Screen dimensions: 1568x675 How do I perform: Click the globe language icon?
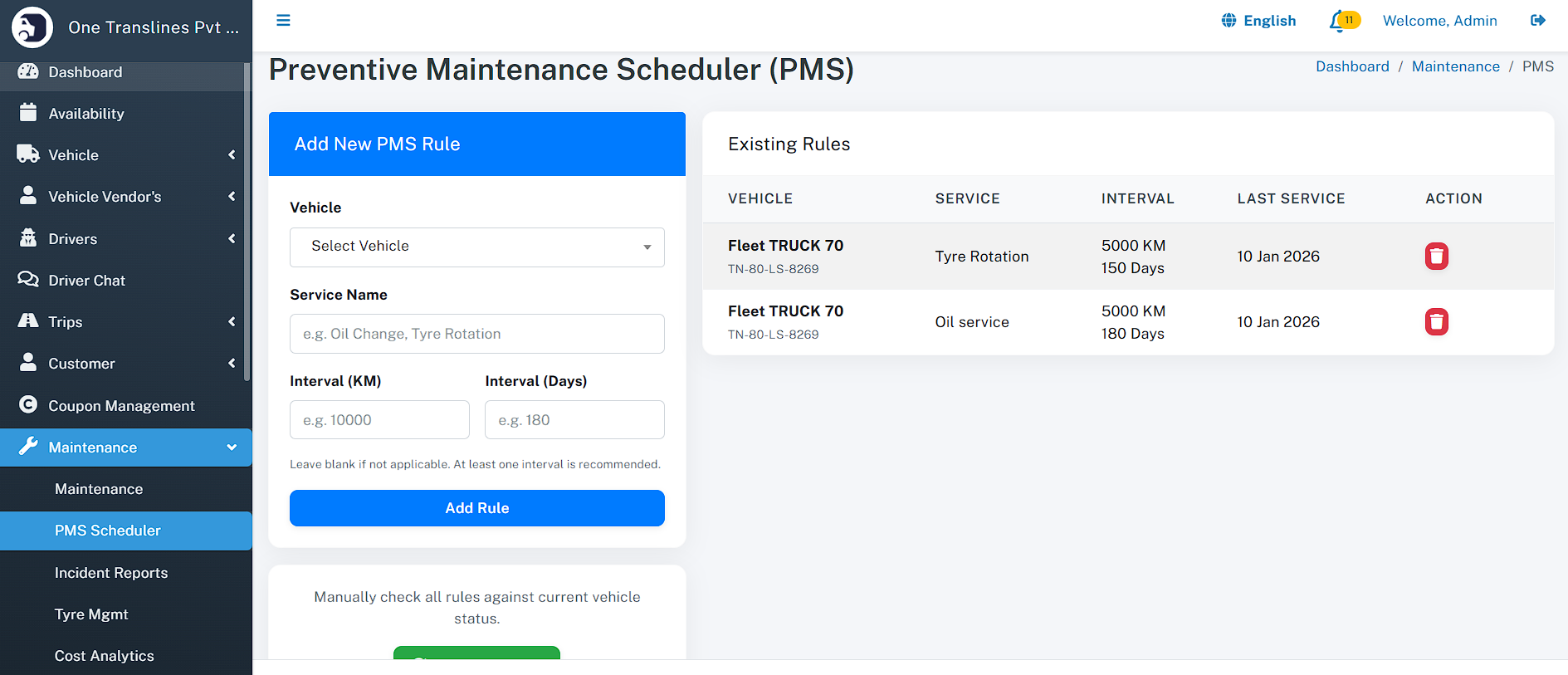1229,21
